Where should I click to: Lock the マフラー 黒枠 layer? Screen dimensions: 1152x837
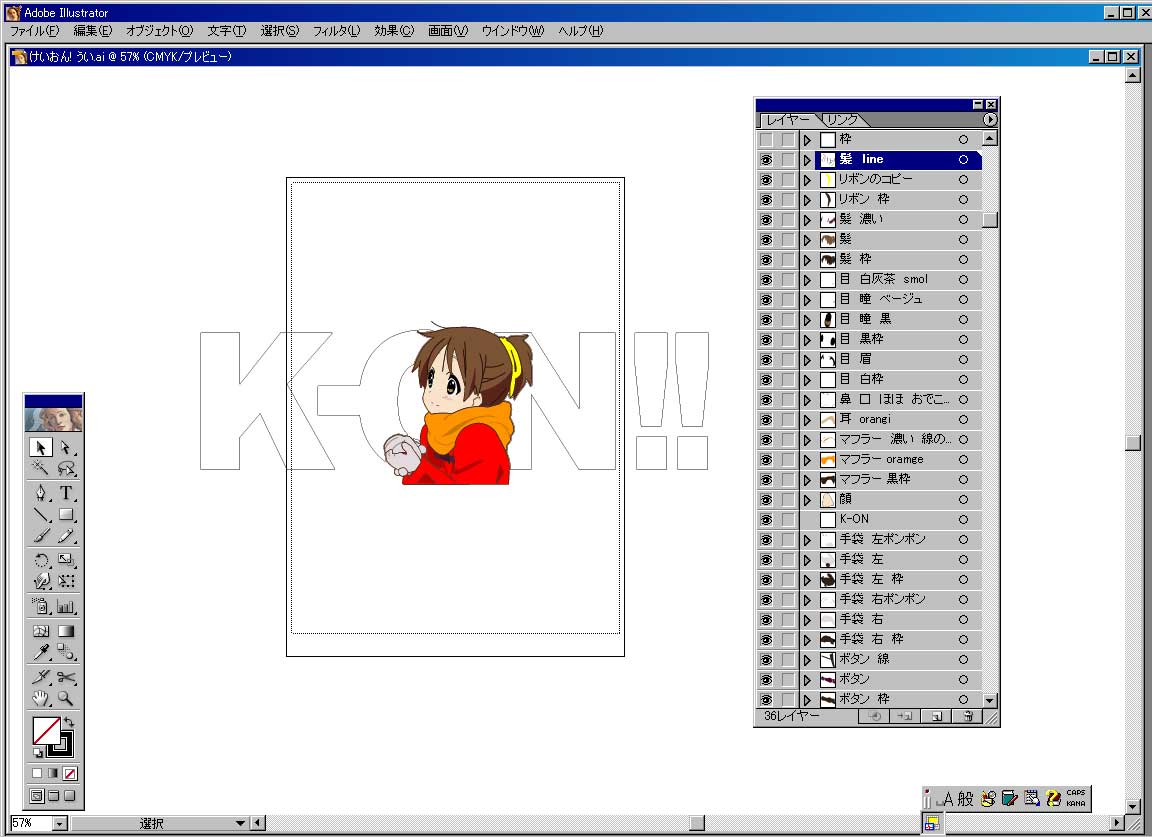click(x=788, y=480)
